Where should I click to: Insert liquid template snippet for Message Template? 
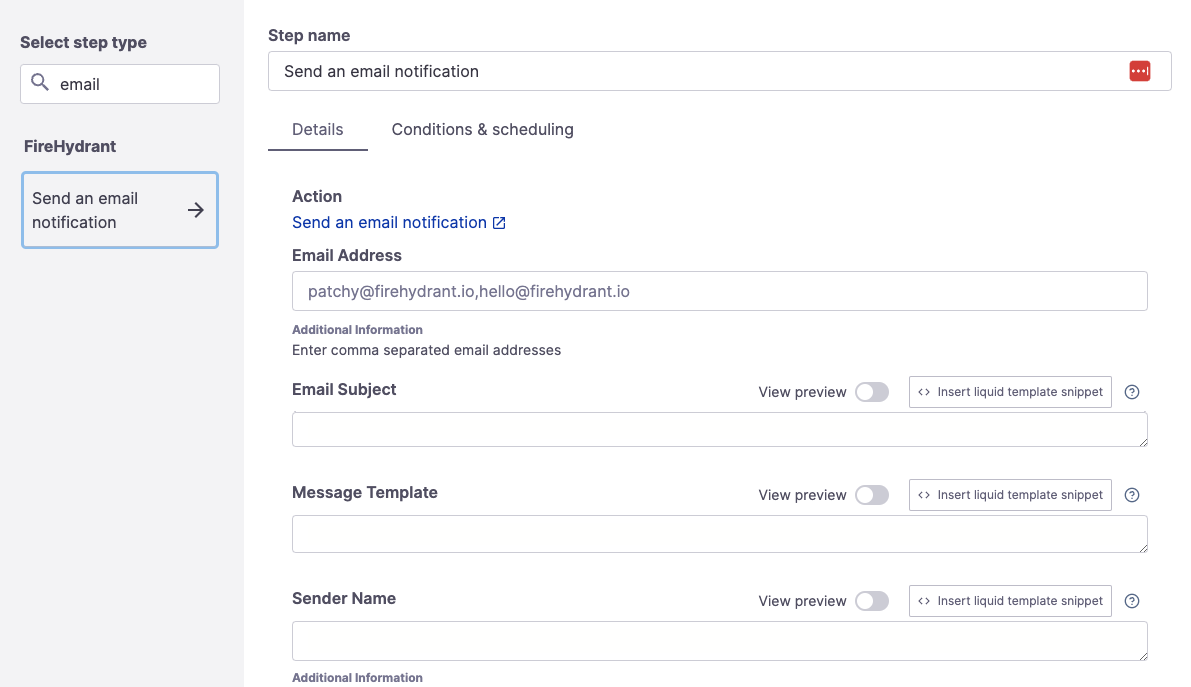(x=1010, y=495)
